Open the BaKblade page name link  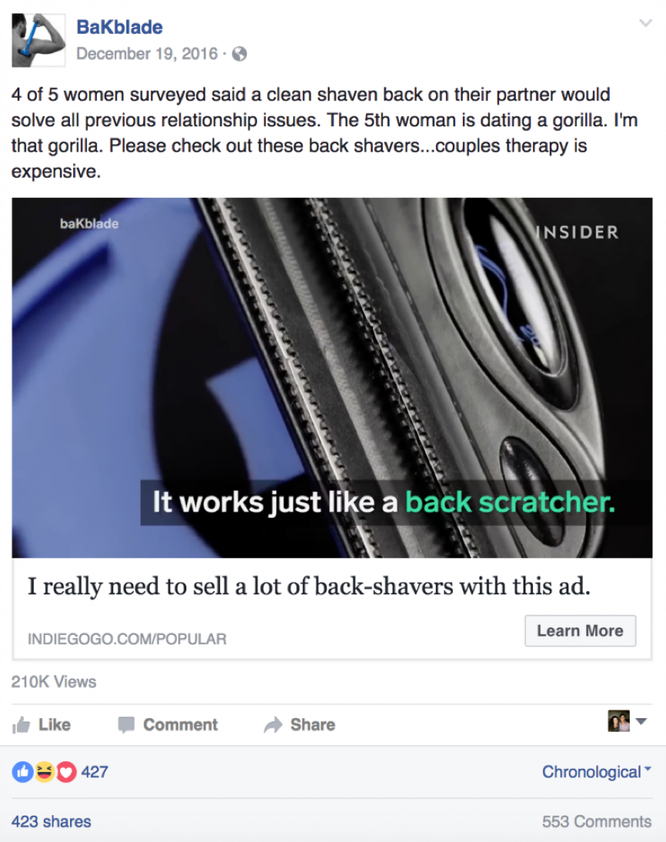click(119, 27)
